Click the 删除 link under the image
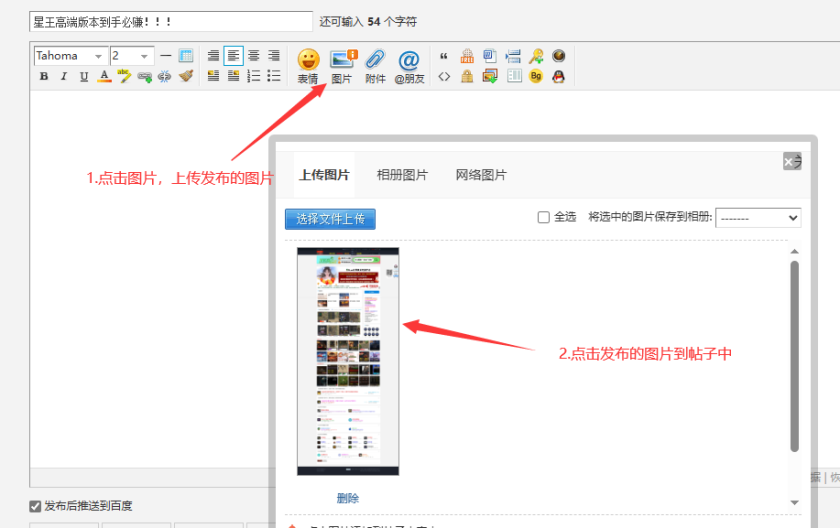The image size is (840, 528). coord(348,498)
